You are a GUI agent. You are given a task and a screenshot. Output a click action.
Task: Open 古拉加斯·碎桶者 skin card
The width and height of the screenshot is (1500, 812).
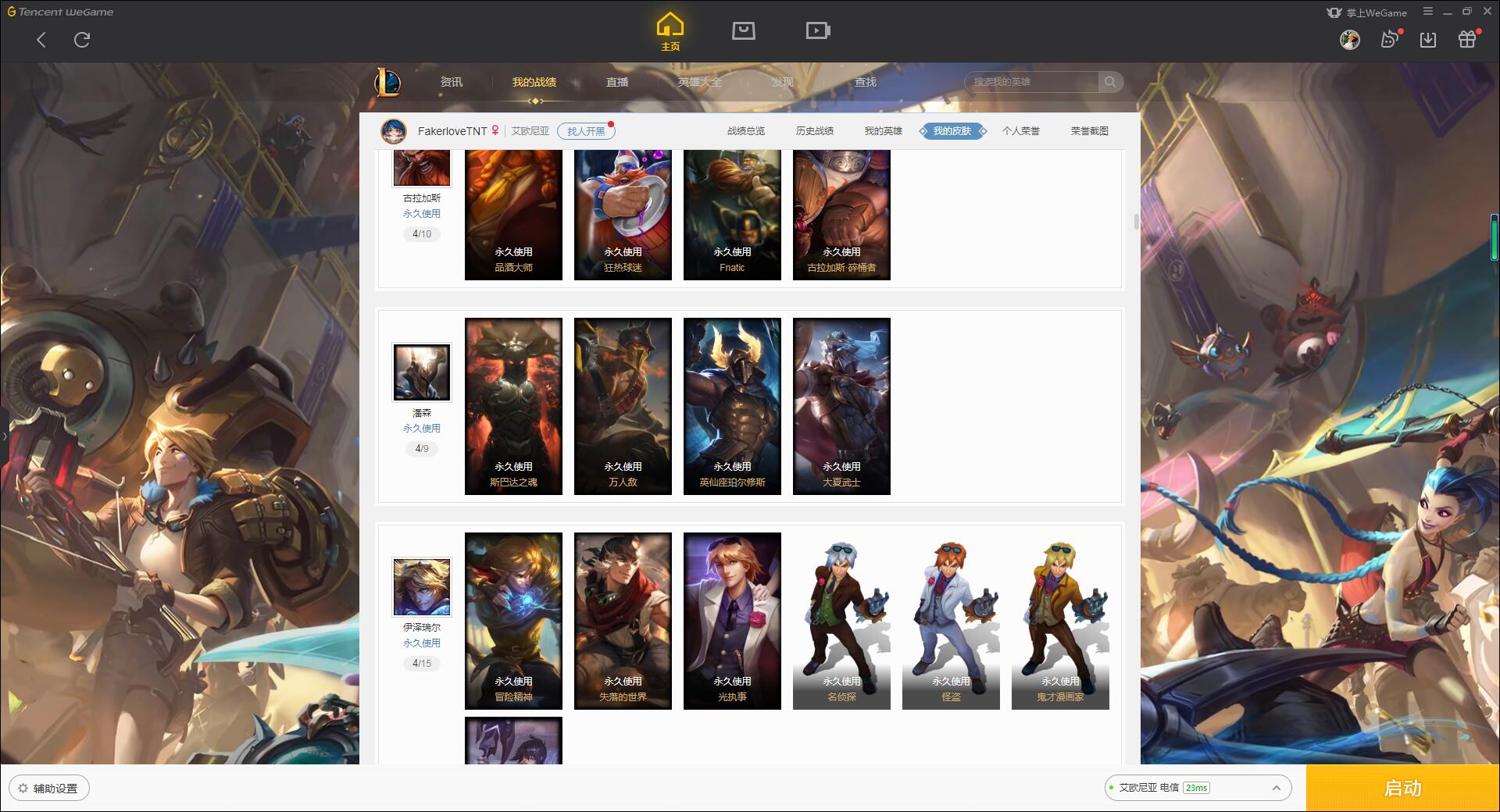(841, 215)
